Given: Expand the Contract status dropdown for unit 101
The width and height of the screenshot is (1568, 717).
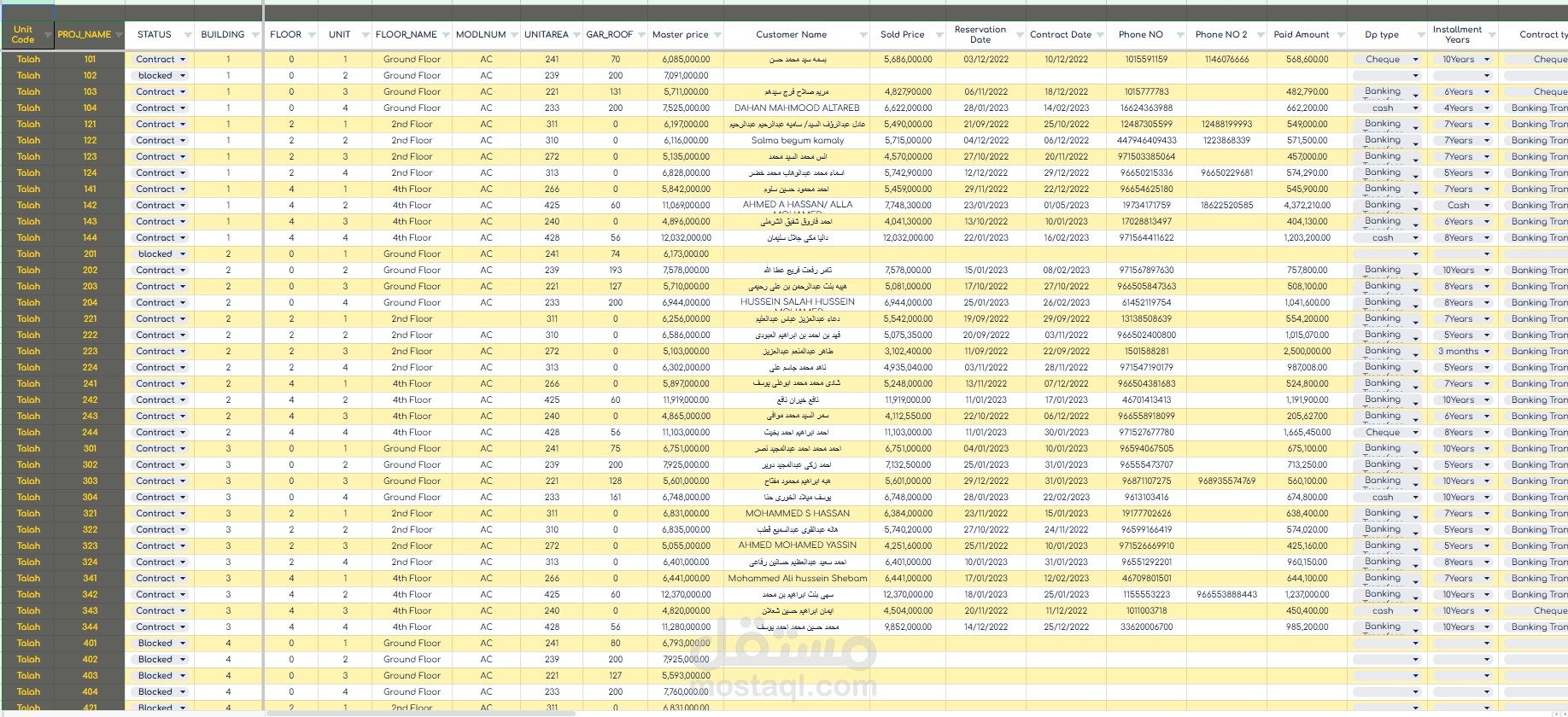Looking at the screenshot, I should click(x=183, y=60).
